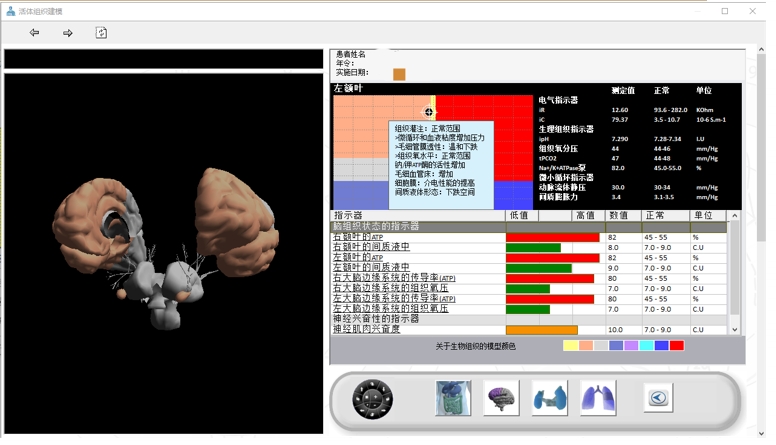The image size is (776, 445).
Task: Click the 10.0 value in 神经肌肉兴奋度 row
Action: tap(615, 330)
